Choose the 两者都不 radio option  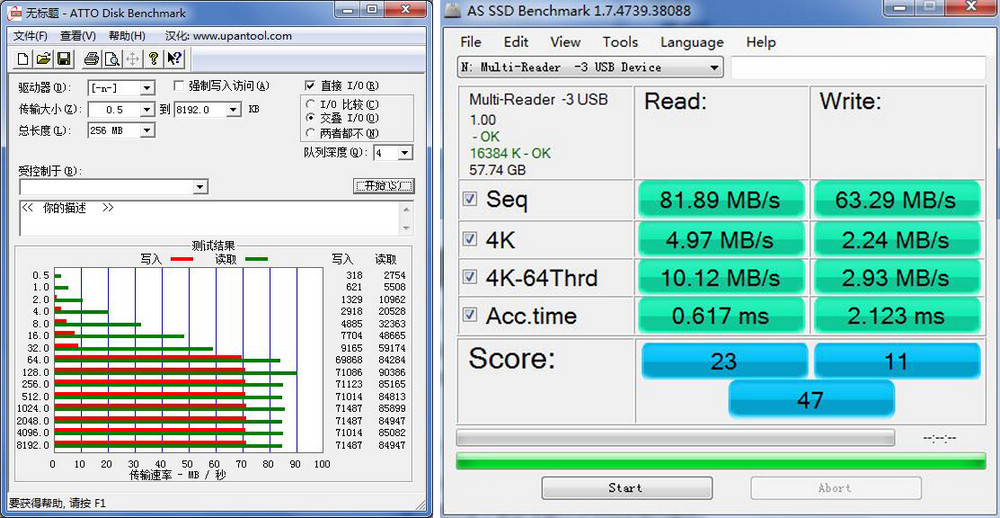pyautogui.click(x=311, y=133)
